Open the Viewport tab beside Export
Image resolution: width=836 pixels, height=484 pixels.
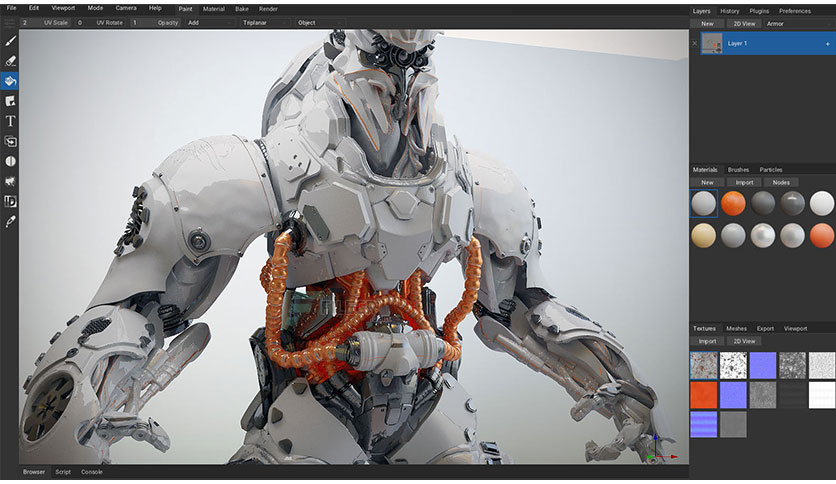[795, 328]
